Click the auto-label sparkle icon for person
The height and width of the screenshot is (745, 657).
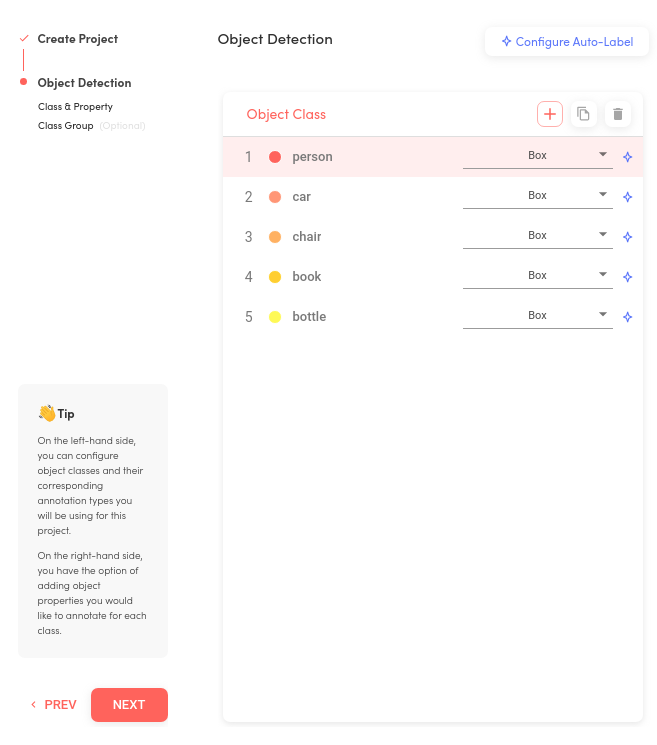pyautogui.click(x=628, y=157)
